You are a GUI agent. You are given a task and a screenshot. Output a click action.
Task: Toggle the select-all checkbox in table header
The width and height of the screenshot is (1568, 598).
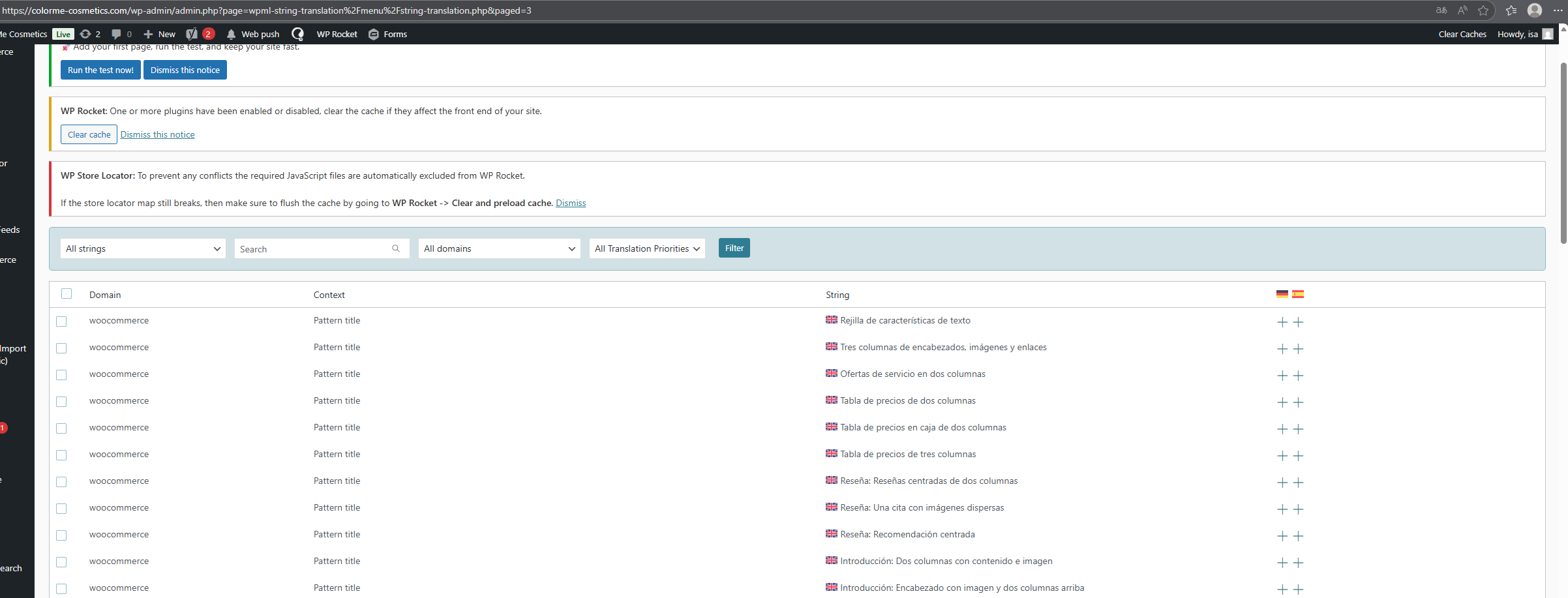click(x=67, y=293)
